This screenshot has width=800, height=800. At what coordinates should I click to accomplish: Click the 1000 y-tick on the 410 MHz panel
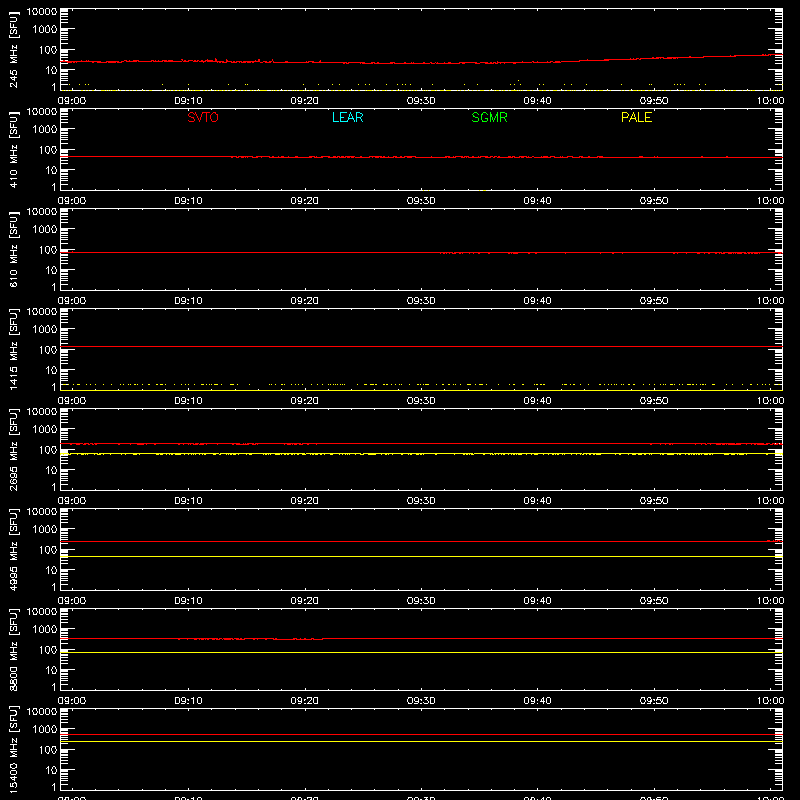click(x=45, y=130)
